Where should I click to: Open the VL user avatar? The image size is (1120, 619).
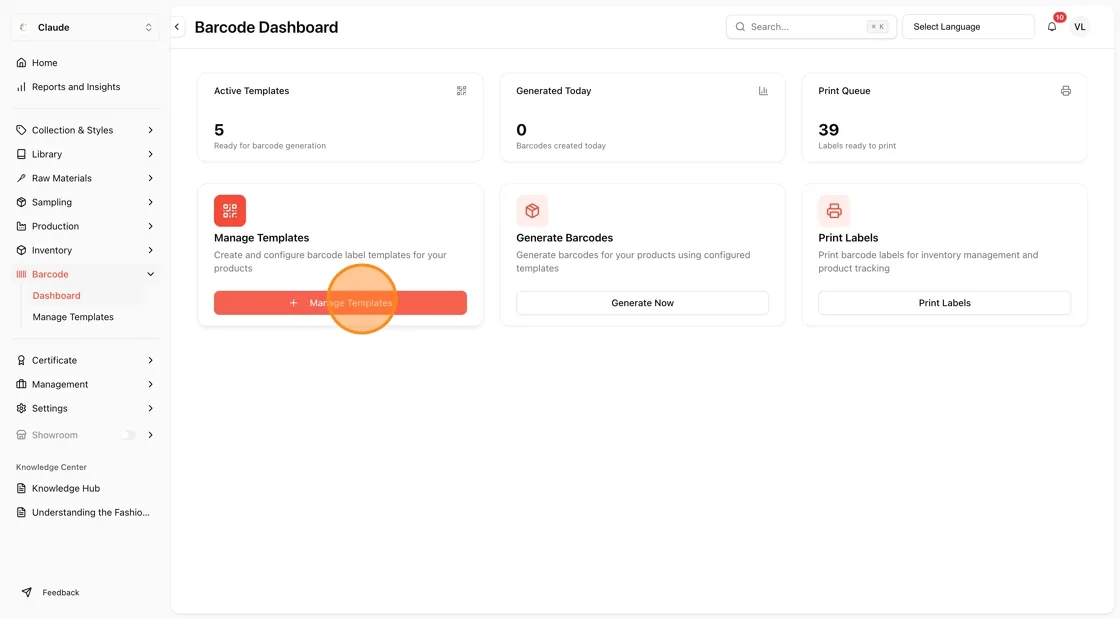(1080, 27)
